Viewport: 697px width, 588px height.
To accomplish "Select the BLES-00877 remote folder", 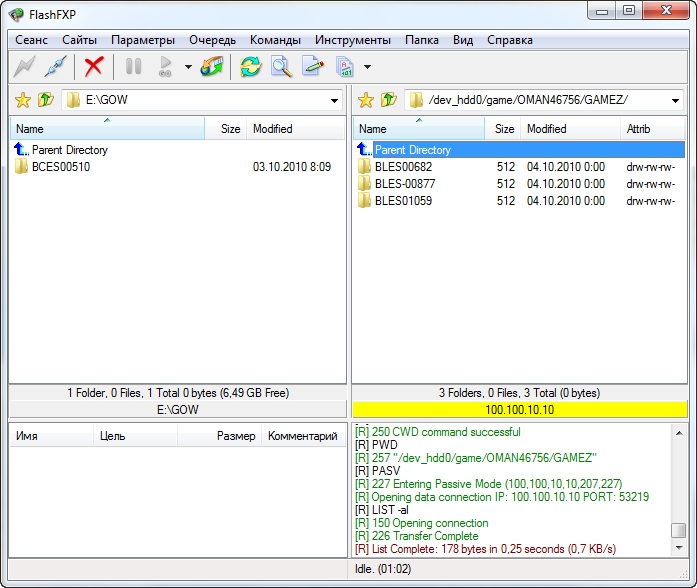I will point(404,184).
